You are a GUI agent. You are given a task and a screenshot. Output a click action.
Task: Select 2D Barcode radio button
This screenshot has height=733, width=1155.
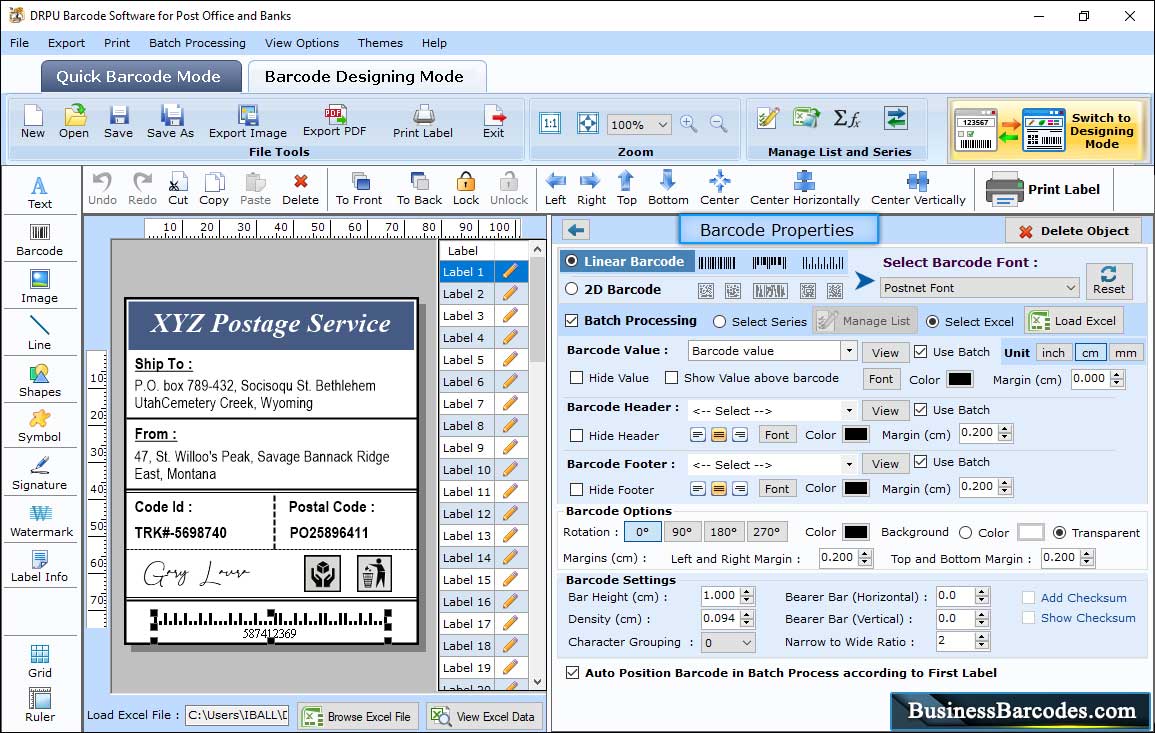tap(572, 289)
